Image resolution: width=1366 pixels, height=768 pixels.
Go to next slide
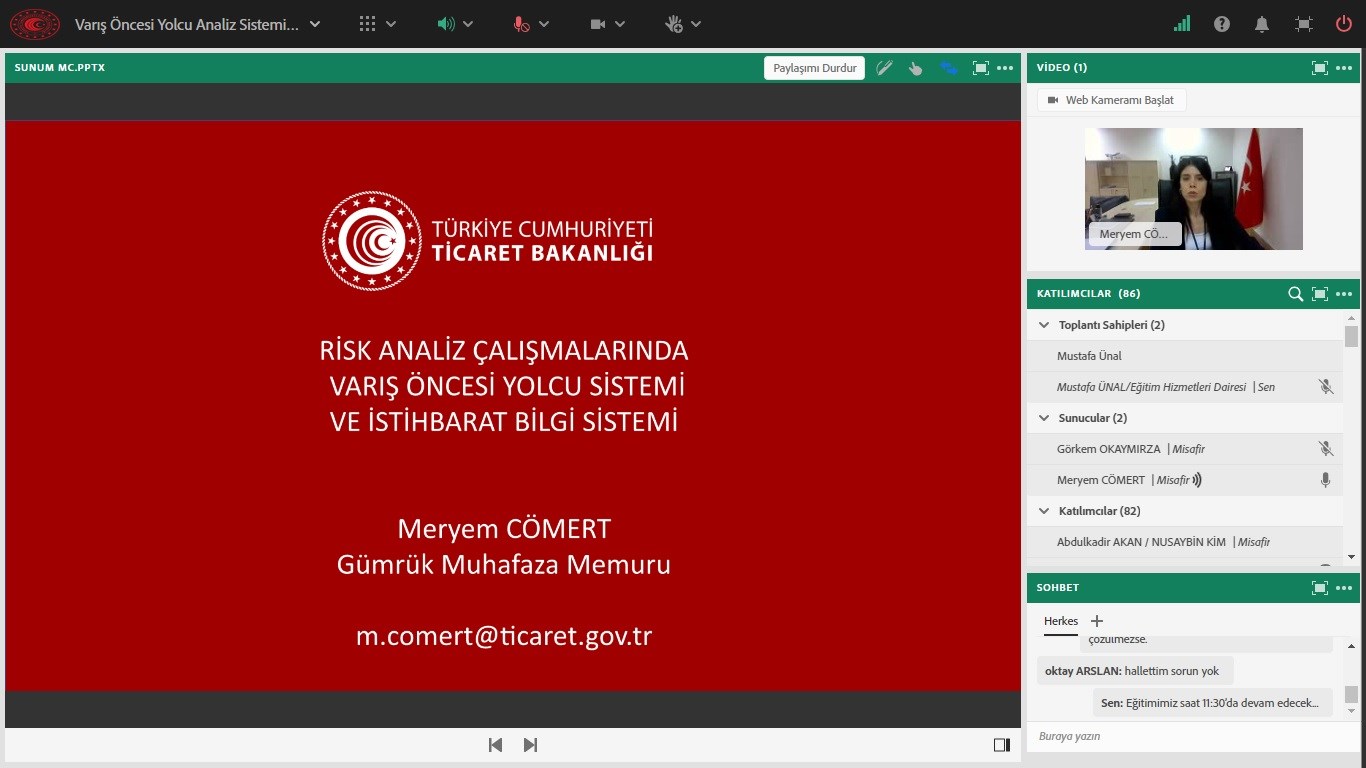tap(531, 745)
